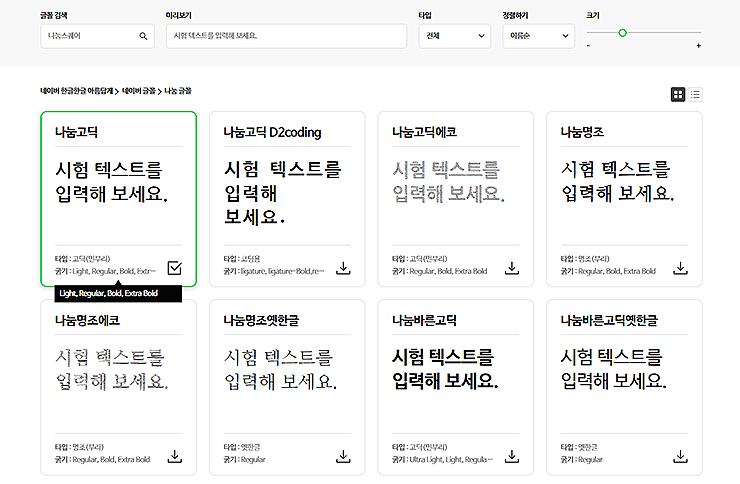Select the 나눔명조 card title

coord(582,132)
